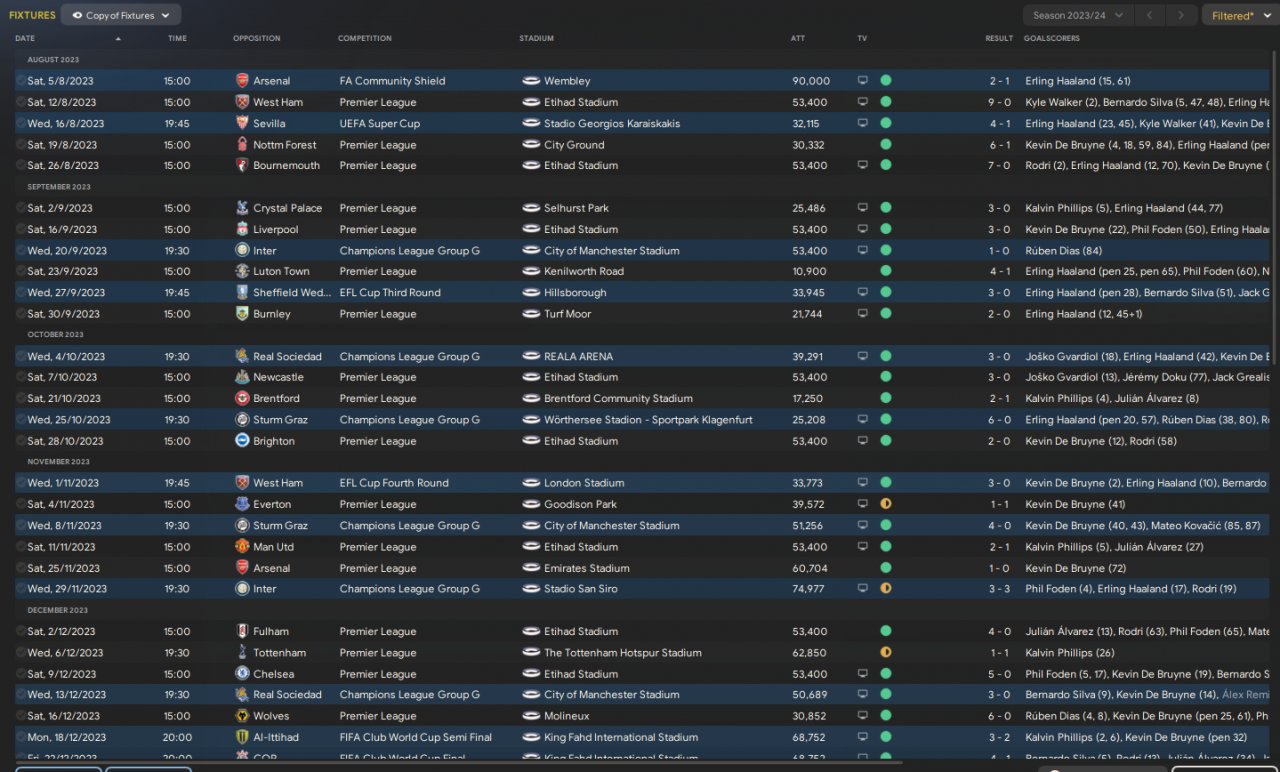Click the stadium icon beside Selhurst Park

(531, 208)
